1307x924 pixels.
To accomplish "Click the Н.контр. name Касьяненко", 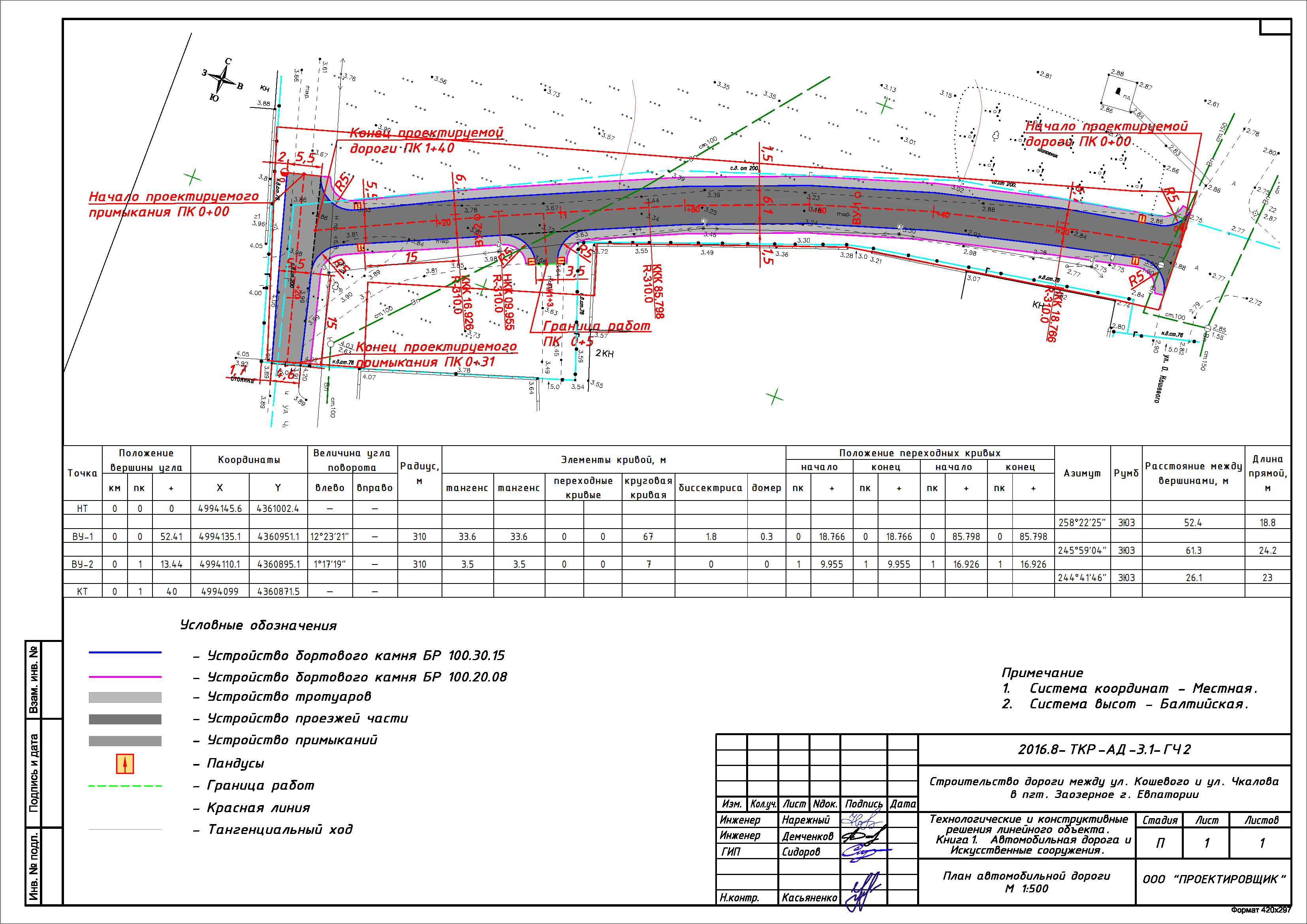I will pyautogui.click(x=809, y=898).
